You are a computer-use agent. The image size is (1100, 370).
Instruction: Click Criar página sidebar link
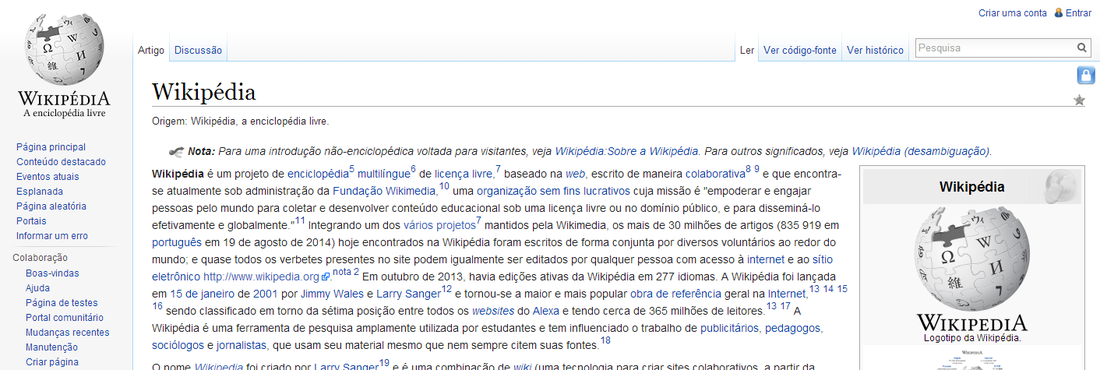52,362
